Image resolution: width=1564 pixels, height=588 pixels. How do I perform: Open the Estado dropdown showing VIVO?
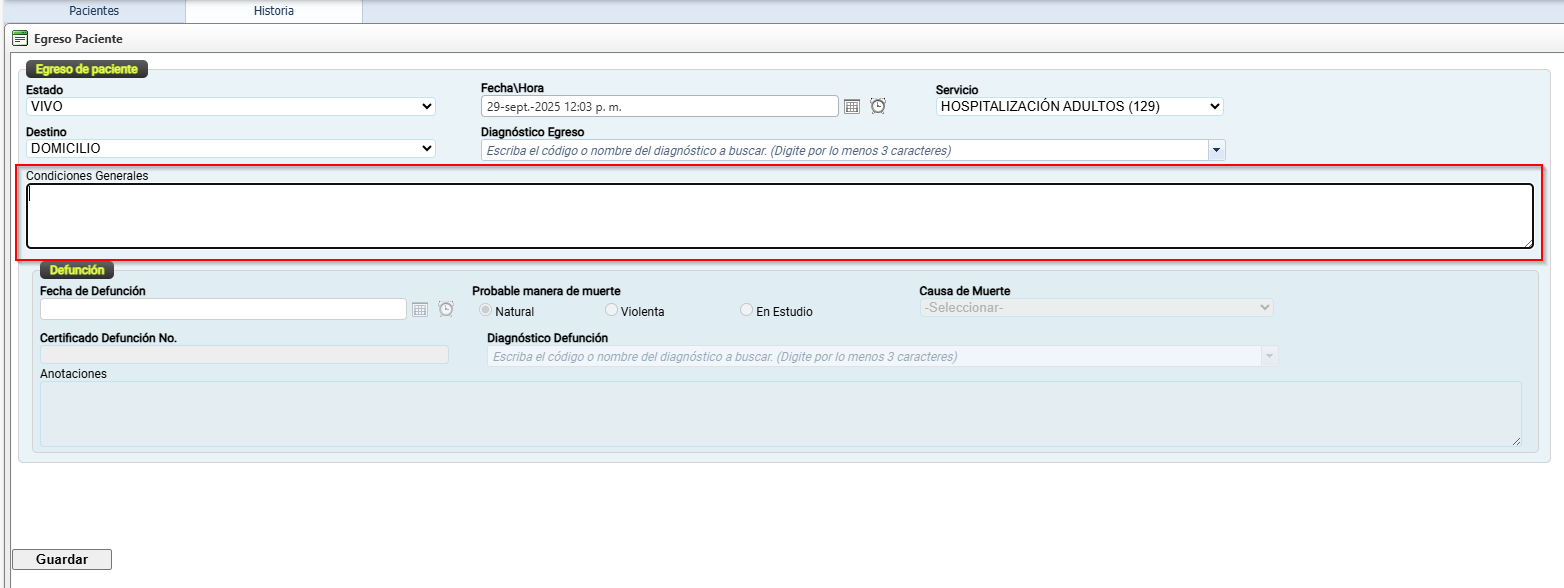[230, 106]
